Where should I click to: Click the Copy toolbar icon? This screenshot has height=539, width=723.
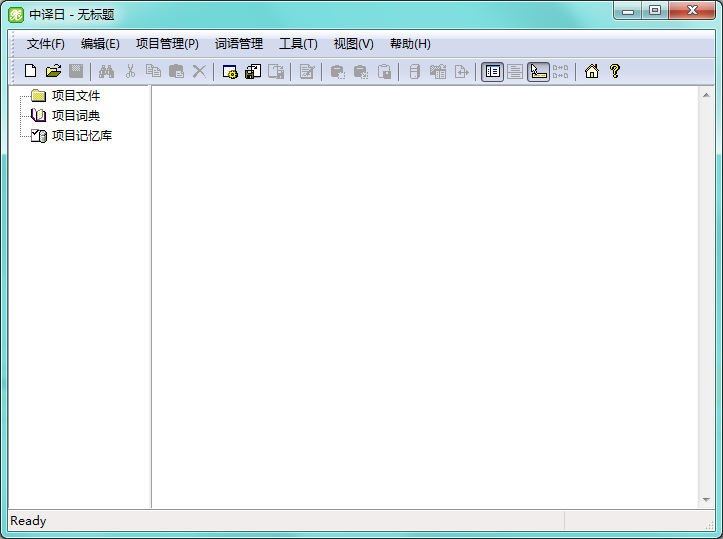[x=153, y=71]
